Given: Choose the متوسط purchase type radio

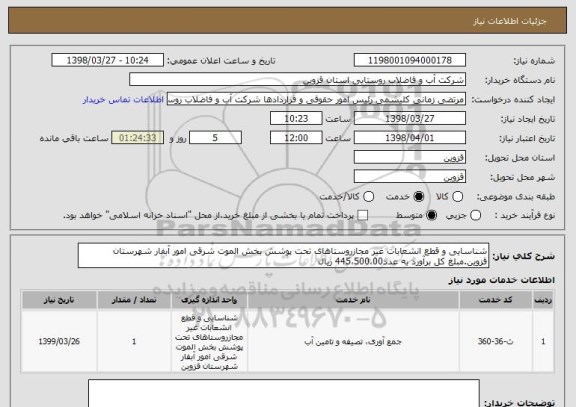Looking at the screenshot, I should (431, 215).
